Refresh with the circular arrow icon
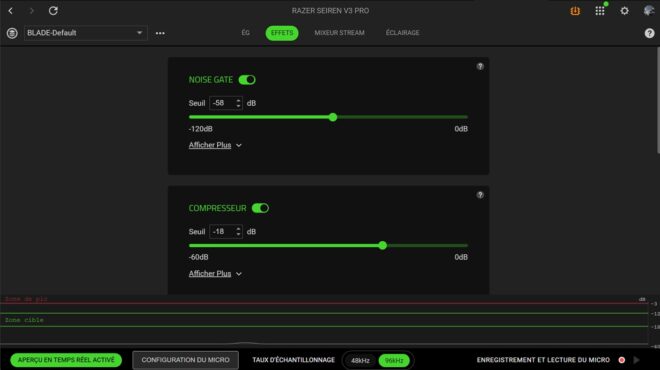This screenshot has width=660, height=370. pos(53,11)
